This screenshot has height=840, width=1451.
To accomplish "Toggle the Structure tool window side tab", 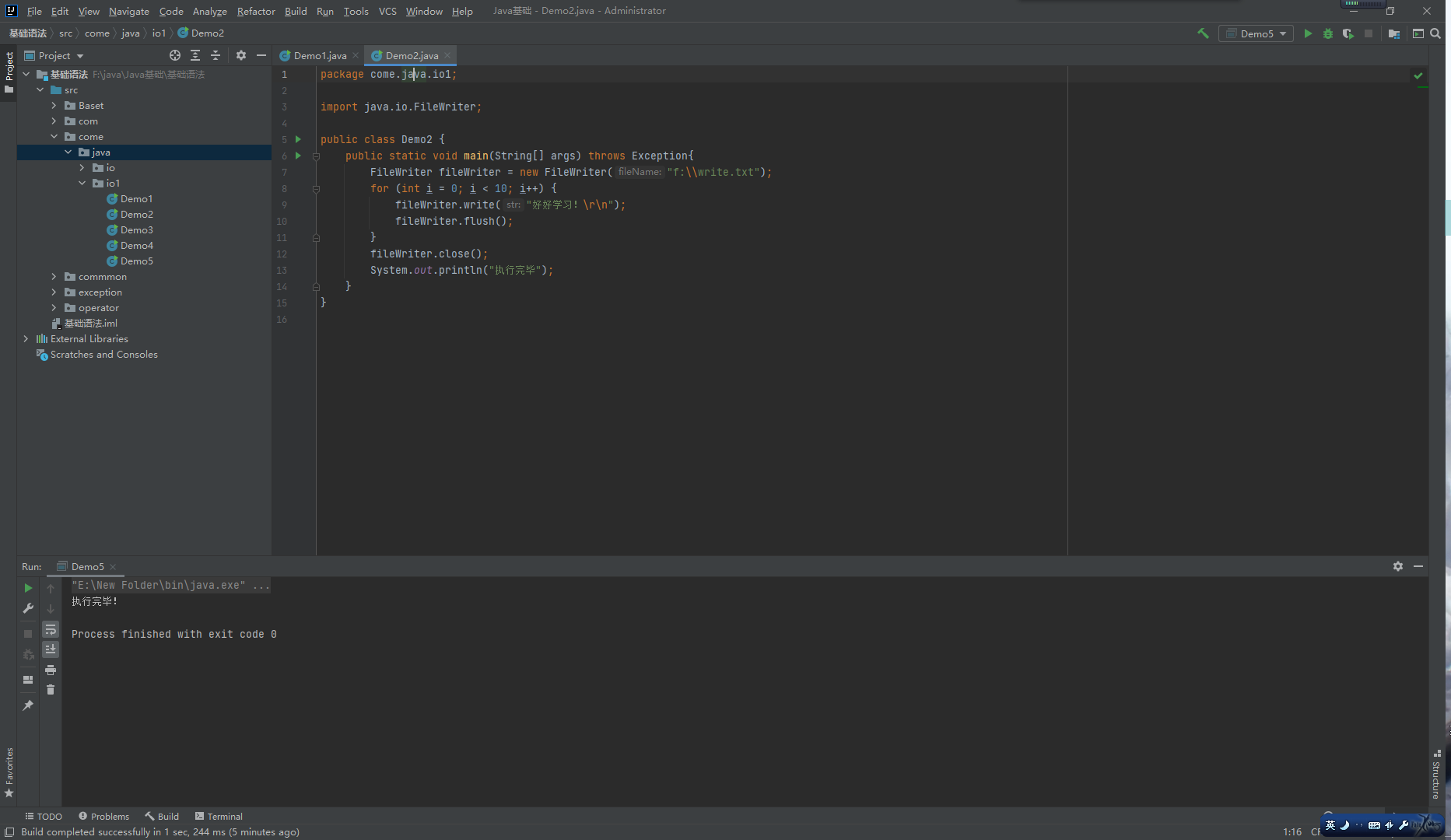I will pos(1436,775).
